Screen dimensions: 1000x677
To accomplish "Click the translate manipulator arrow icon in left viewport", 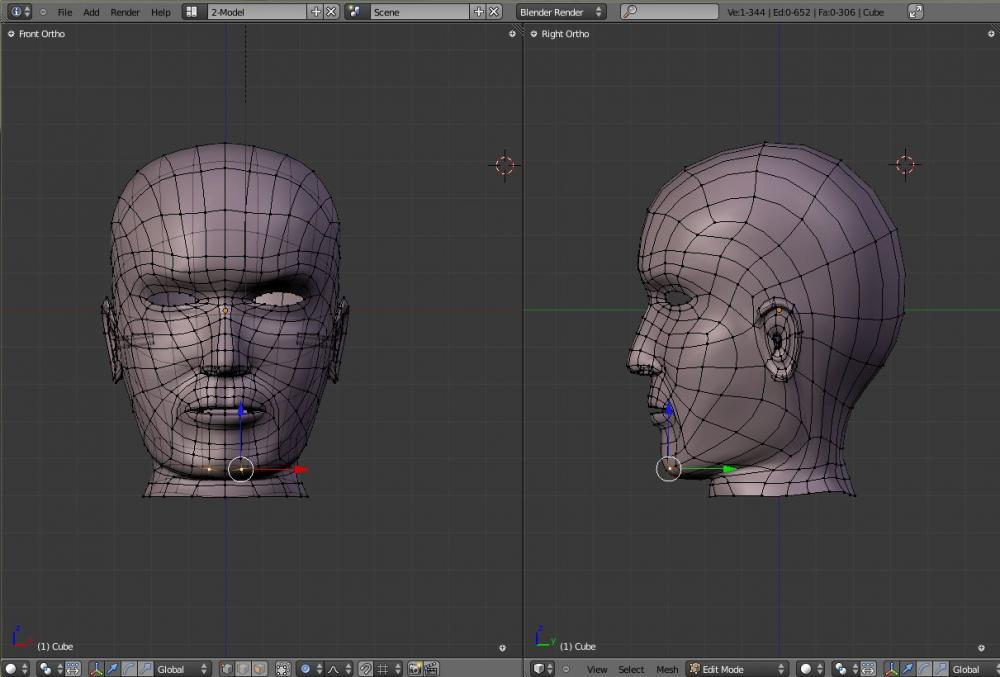I will click(x=113, y=669).
